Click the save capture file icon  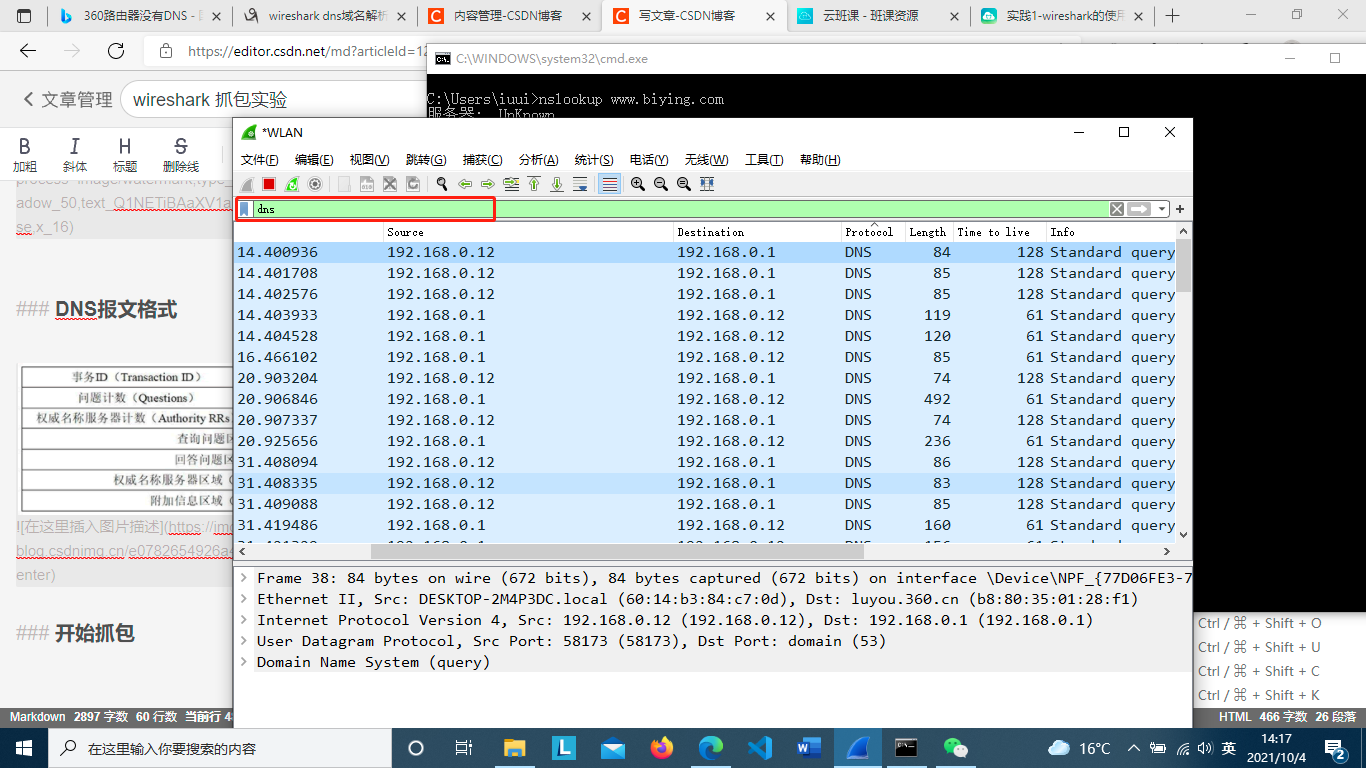[367, 184]
